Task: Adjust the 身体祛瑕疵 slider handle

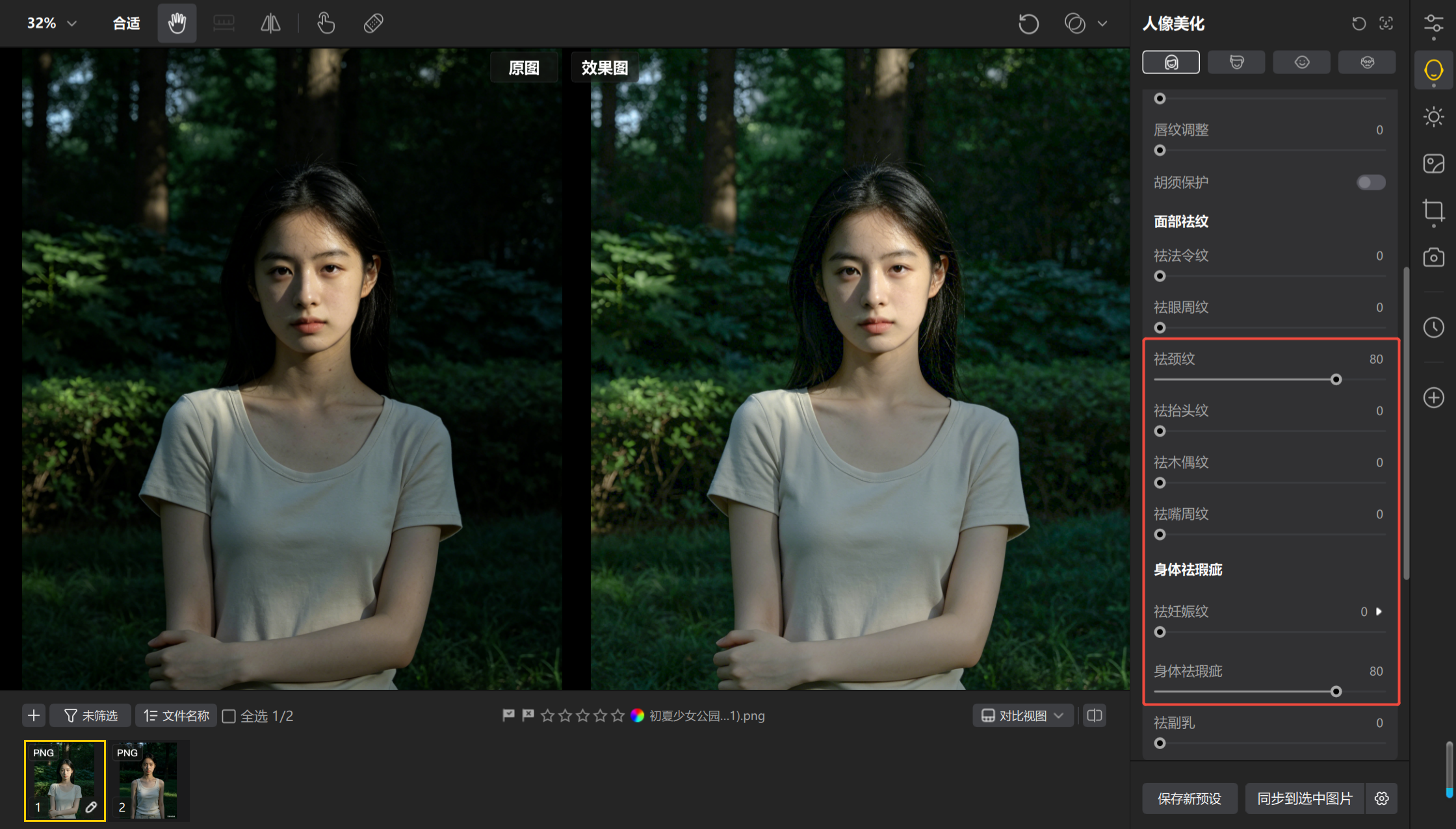Action: [1336, 691]
